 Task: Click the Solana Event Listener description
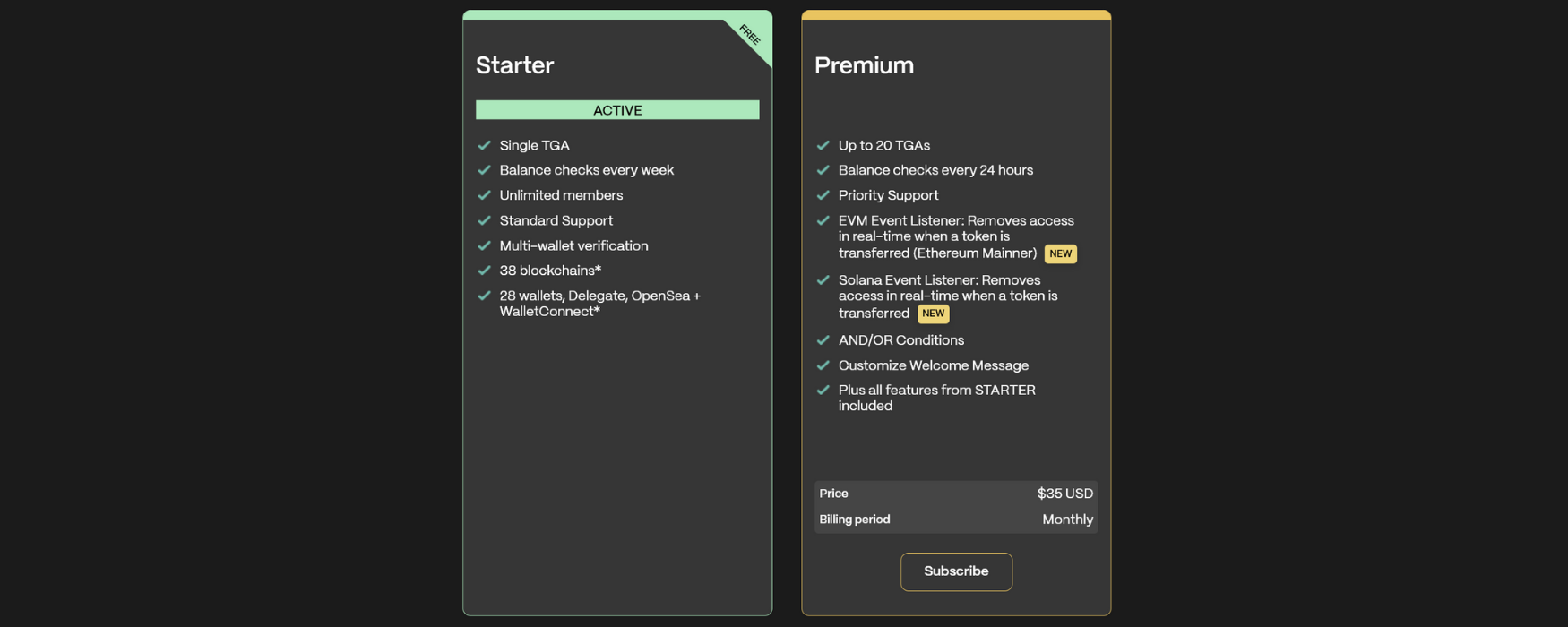[x=948, y=296]
